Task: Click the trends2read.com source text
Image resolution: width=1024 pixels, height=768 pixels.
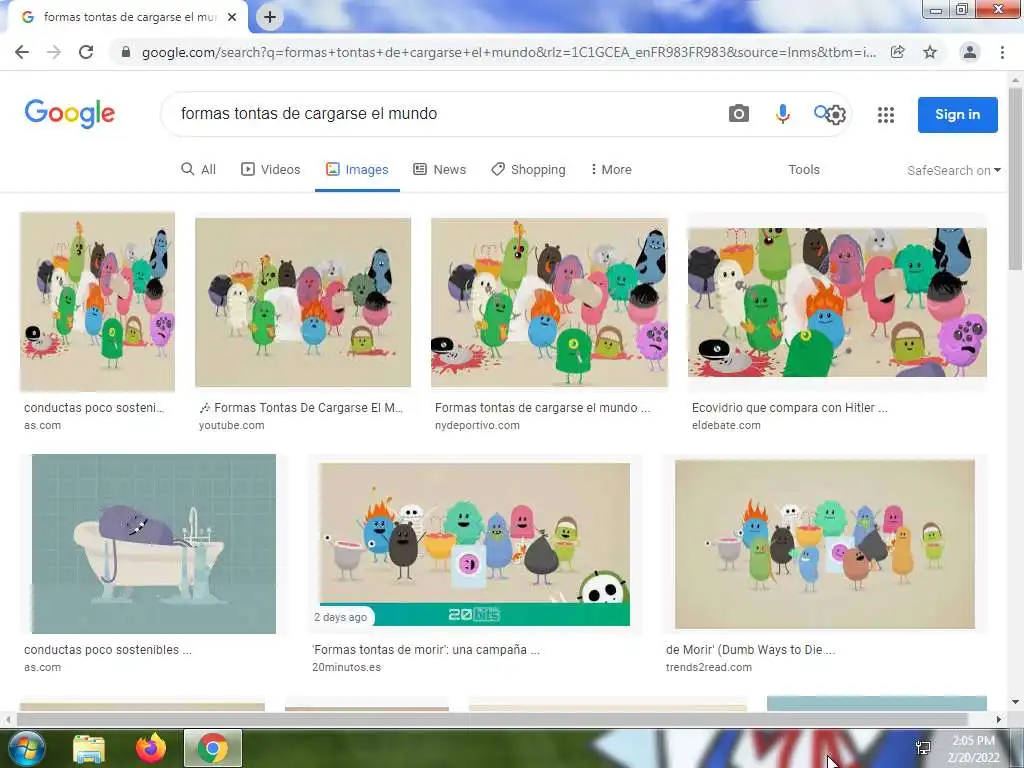Action: 709,667
